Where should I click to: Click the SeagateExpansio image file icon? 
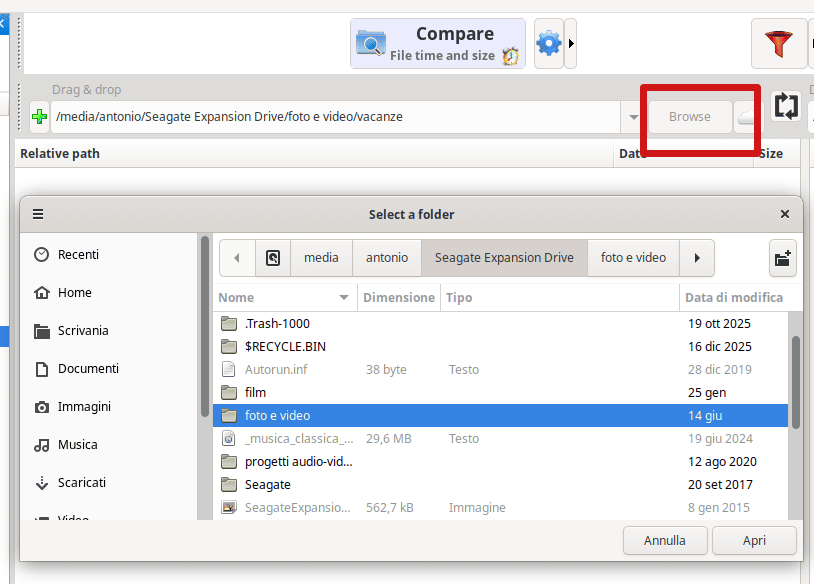click(x=229, y=507)
